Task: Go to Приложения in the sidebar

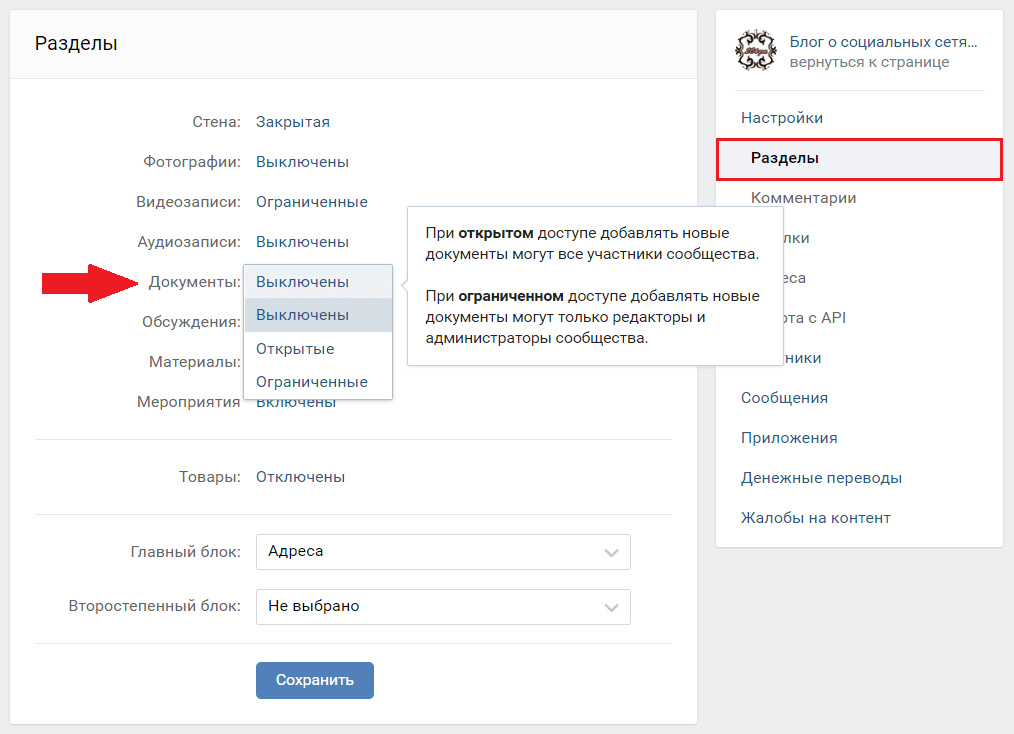Action: (789, 438)
